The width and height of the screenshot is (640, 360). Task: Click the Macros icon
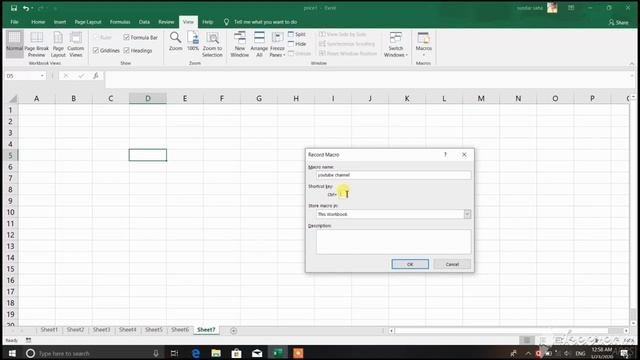coord(423,40)
